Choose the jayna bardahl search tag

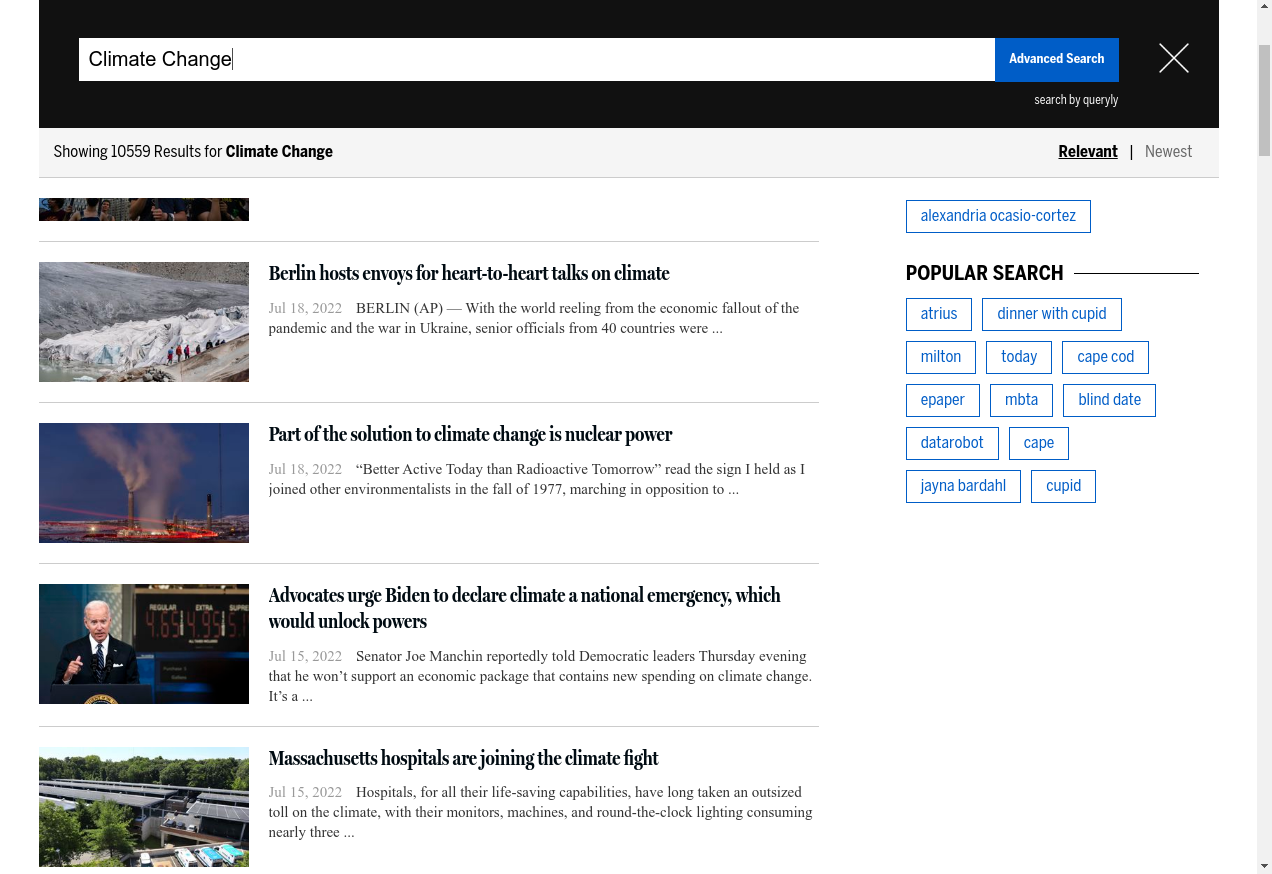[962, 486]
